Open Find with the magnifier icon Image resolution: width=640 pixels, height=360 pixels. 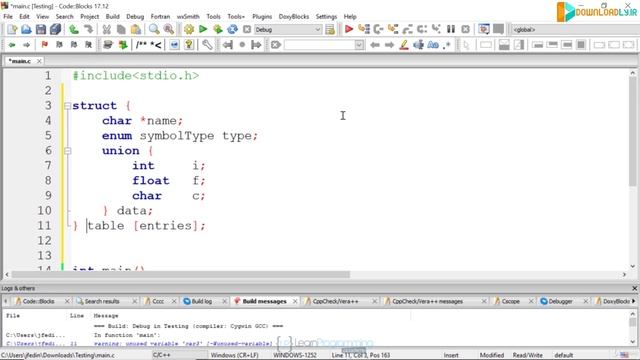(154, 29)
